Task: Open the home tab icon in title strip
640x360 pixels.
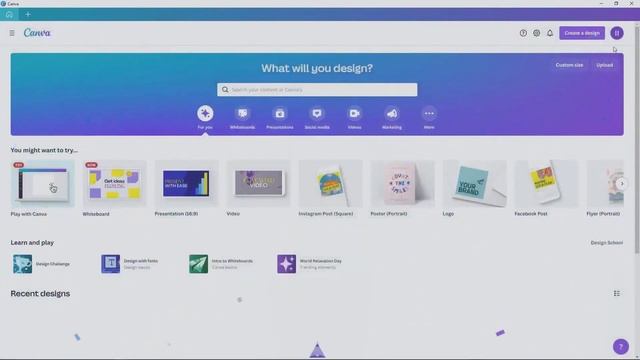Action: [9, 15]
